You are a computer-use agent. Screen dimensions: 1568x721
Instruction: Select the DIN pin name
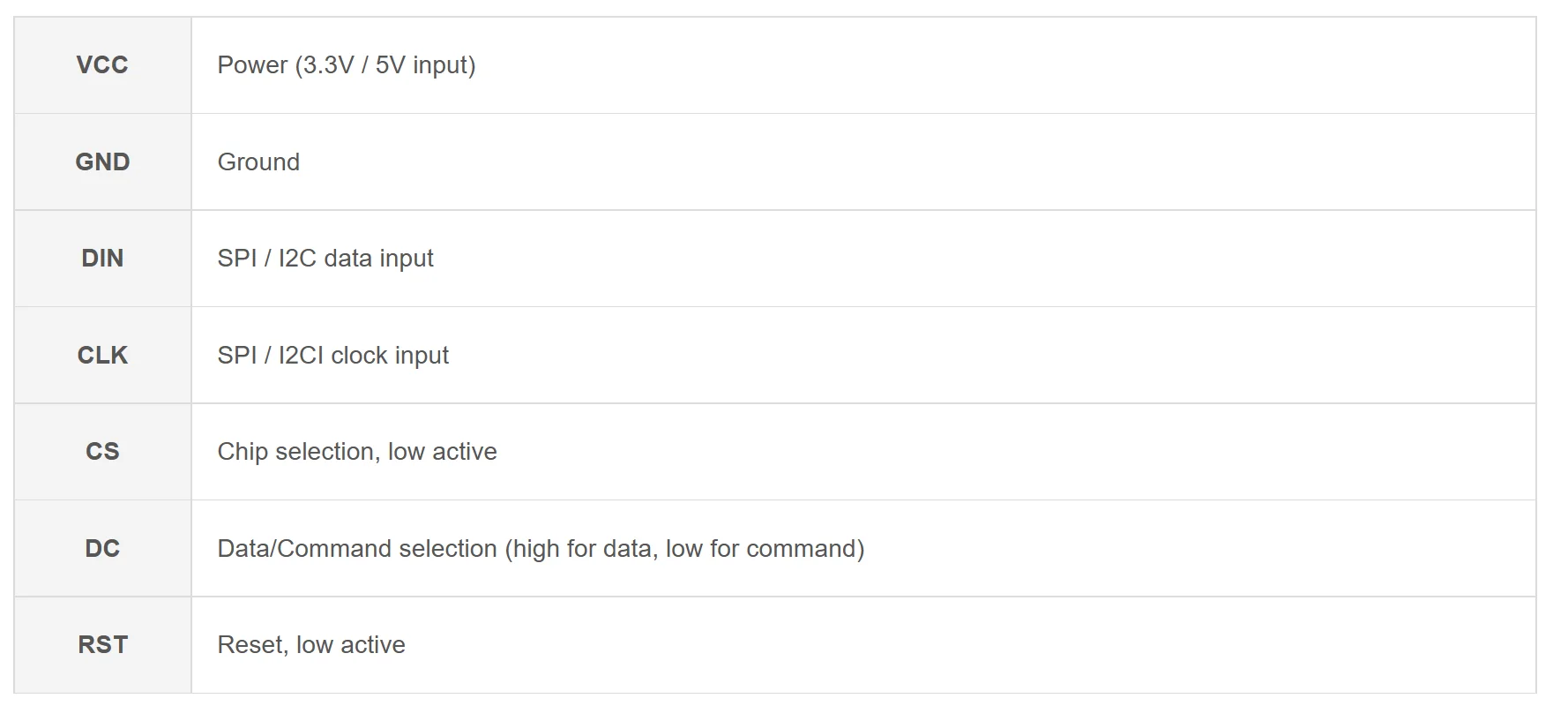[x=102, y=259]
